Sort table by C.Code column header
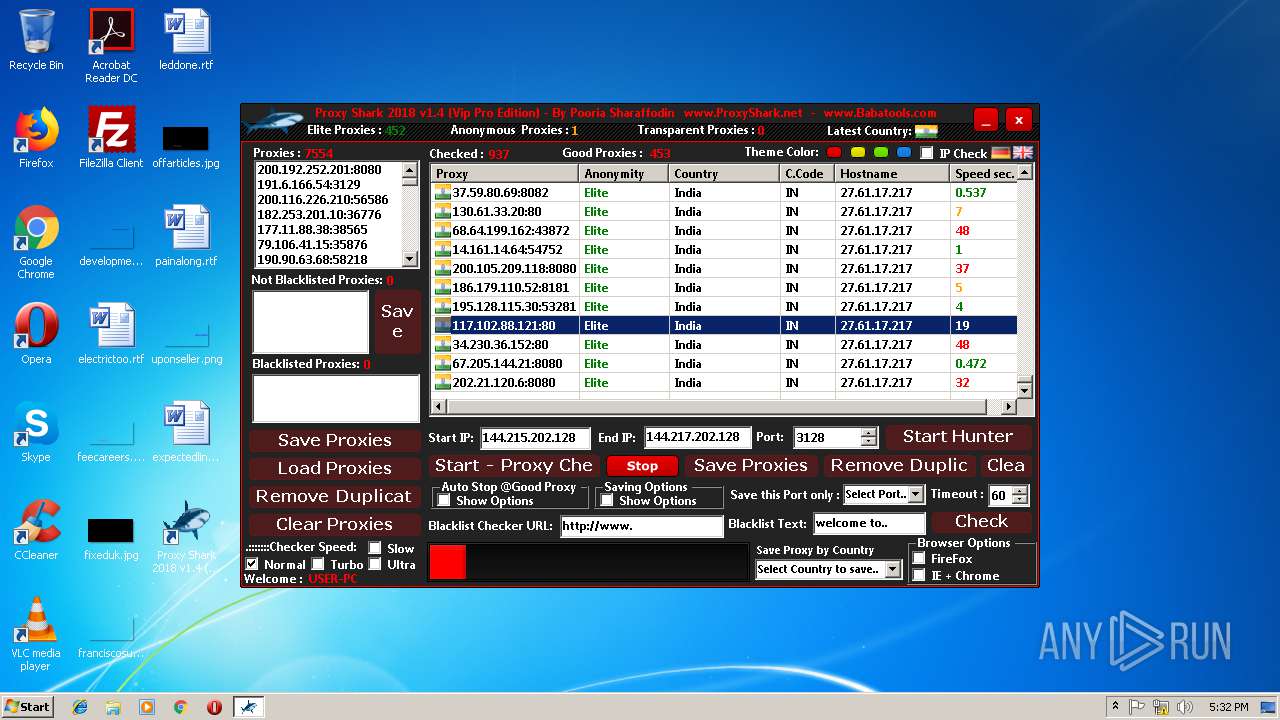This screenshot has height=720, width=1280. (807, 173)
